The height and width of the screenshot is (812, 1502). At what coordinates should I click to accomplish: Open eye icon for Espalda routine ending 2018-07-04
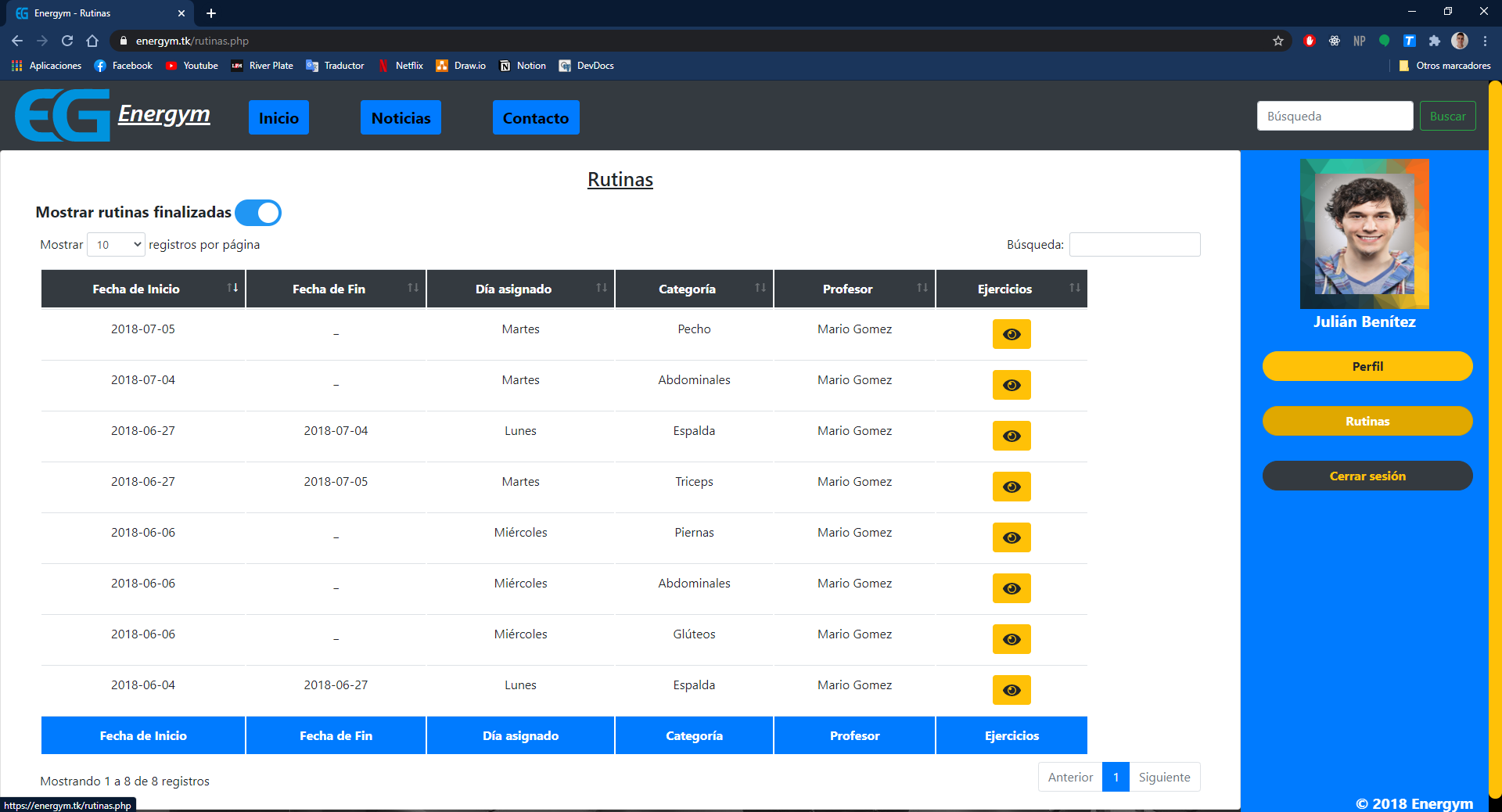click(x=1012, y=436)
